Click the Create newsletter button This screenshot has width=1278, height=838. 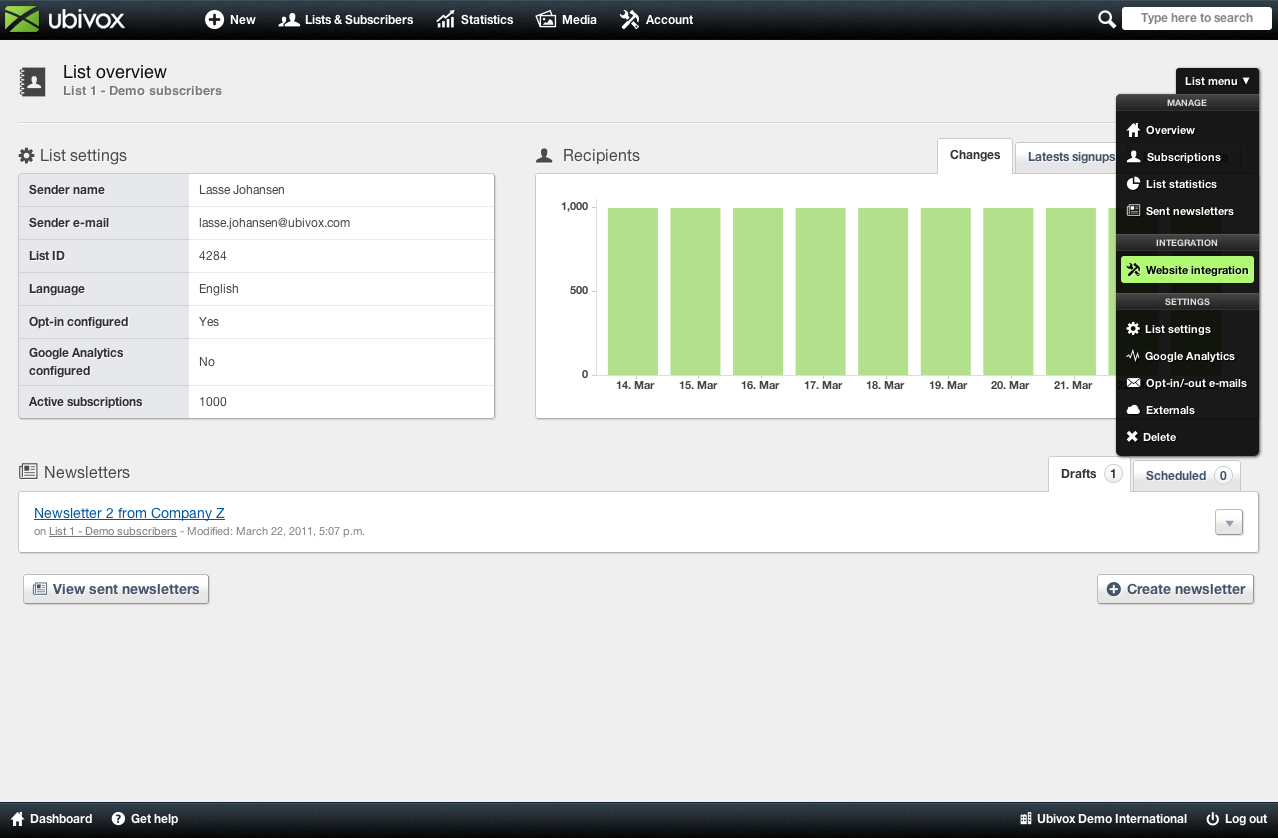pyautogui.click(x=1176, y=589)
